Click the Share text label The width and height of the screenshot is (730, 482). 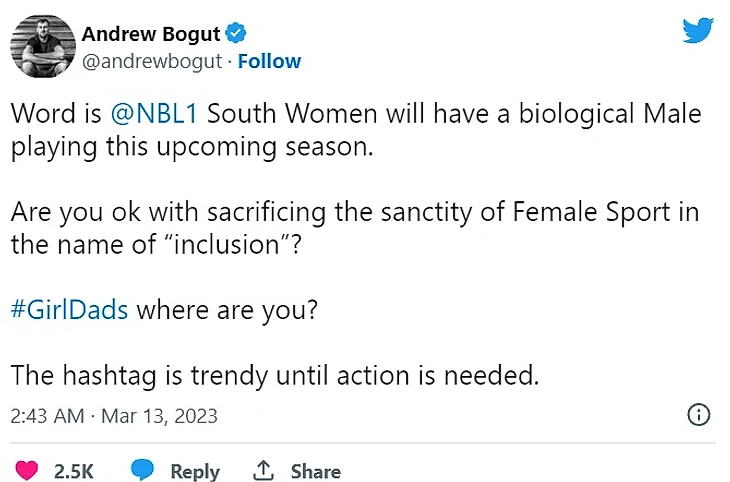(x=315, y=471)
